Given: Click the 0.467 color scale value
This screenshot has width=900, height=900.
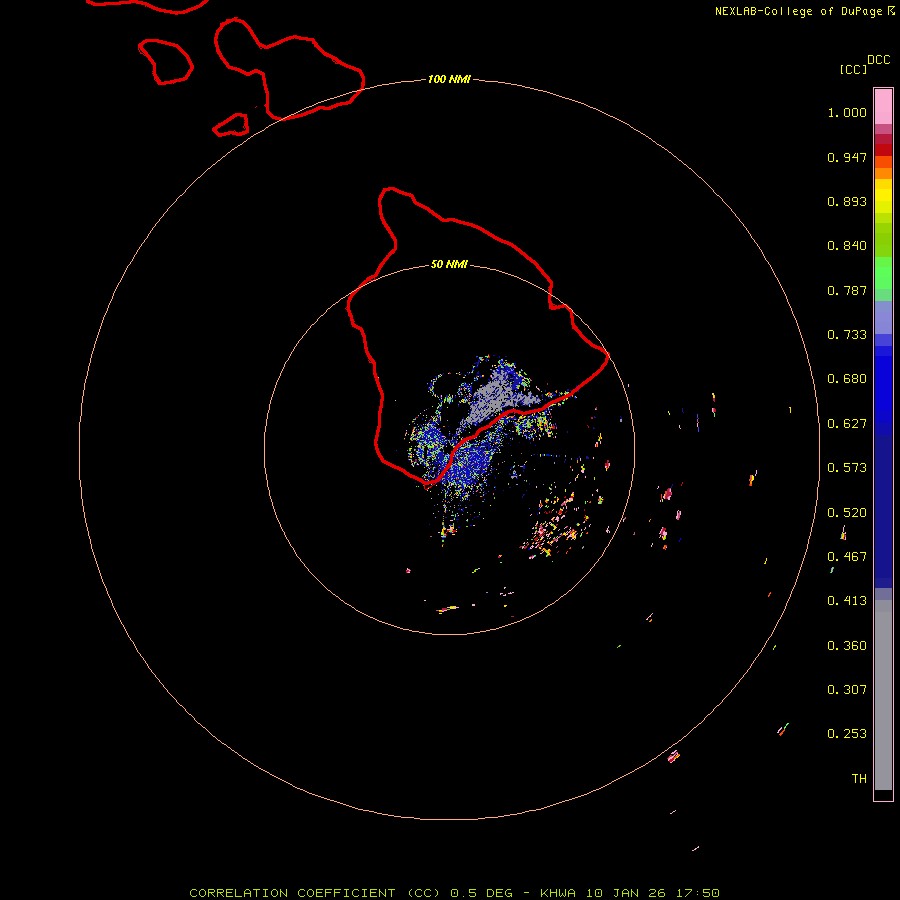Looking at the screenshot, I should (x=847, y=557).
